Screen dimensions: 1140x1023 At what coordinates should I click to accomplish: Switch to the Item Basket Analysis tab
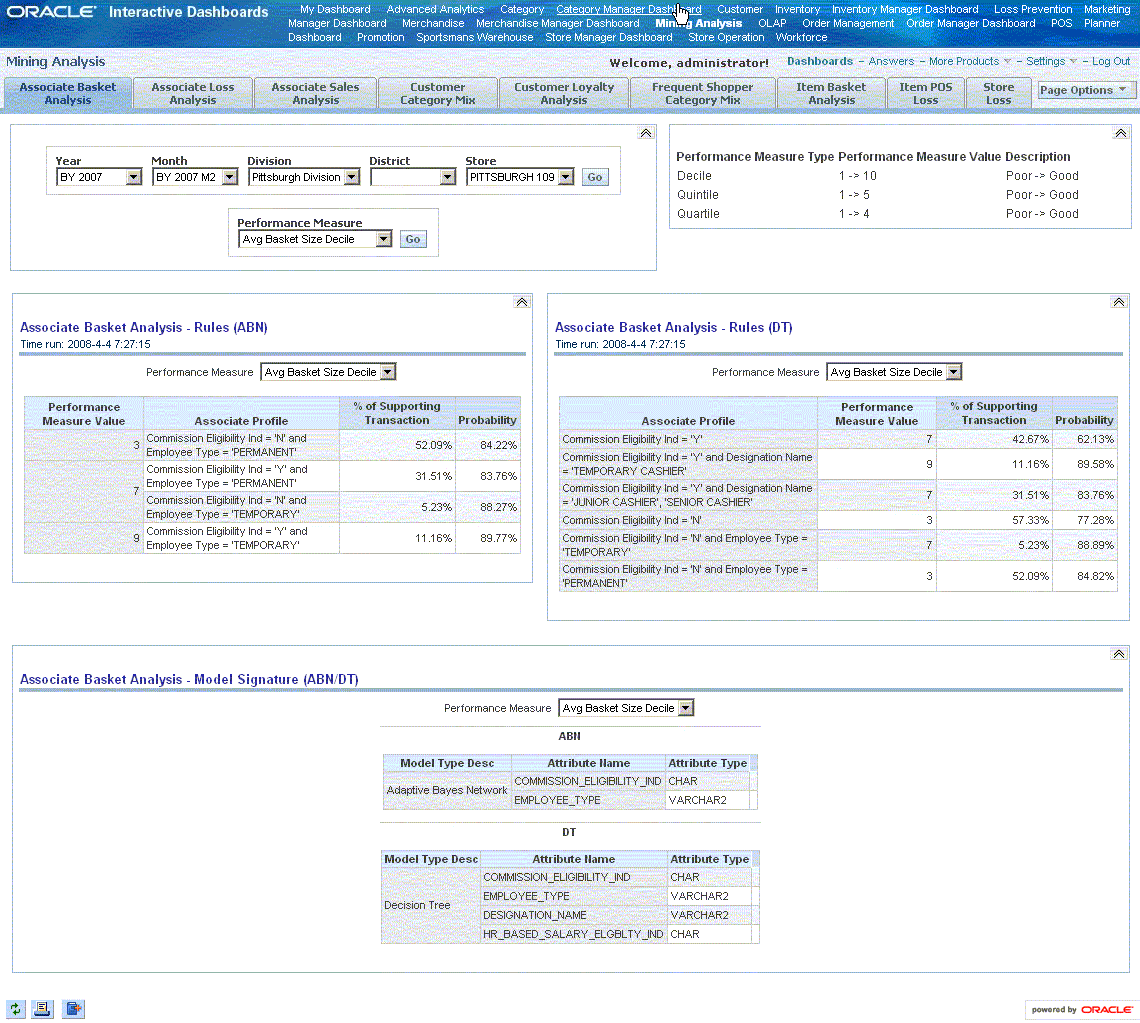[831, 93]
